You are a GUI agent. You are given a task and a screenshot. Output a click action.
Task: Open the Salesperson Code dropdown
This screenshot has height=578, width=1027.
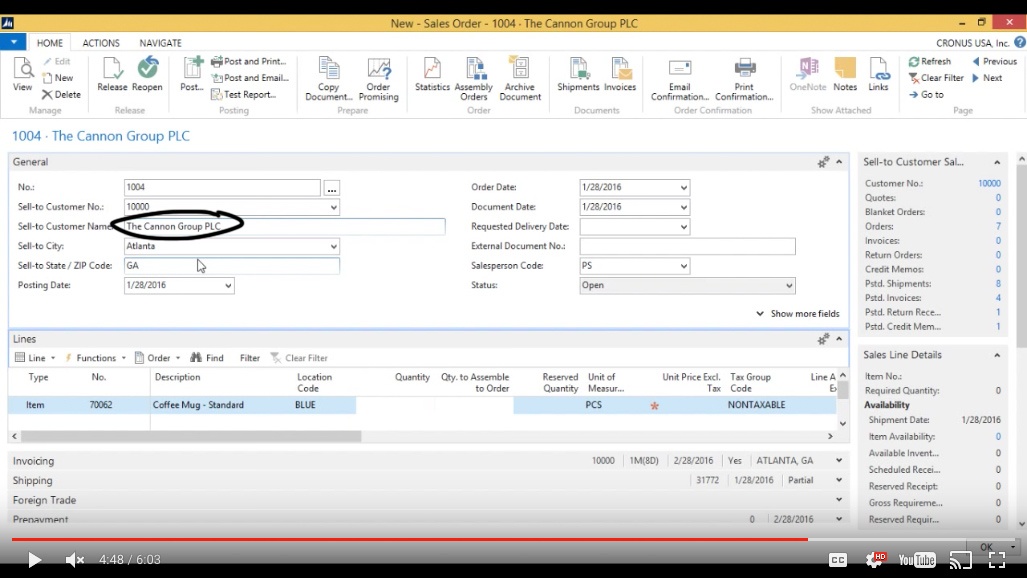coord(684,266)
